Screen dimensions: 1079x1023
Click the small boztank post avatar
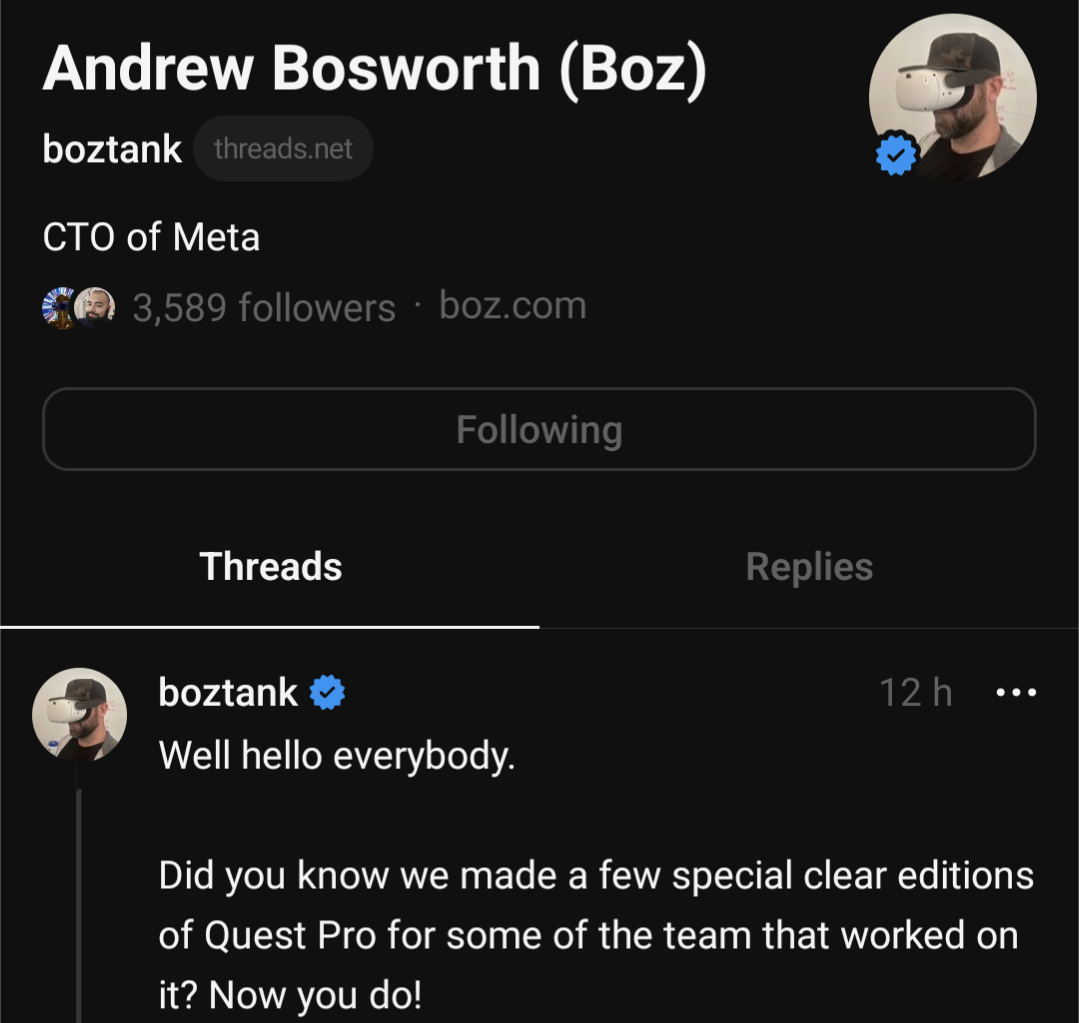(x=80, y=715)
